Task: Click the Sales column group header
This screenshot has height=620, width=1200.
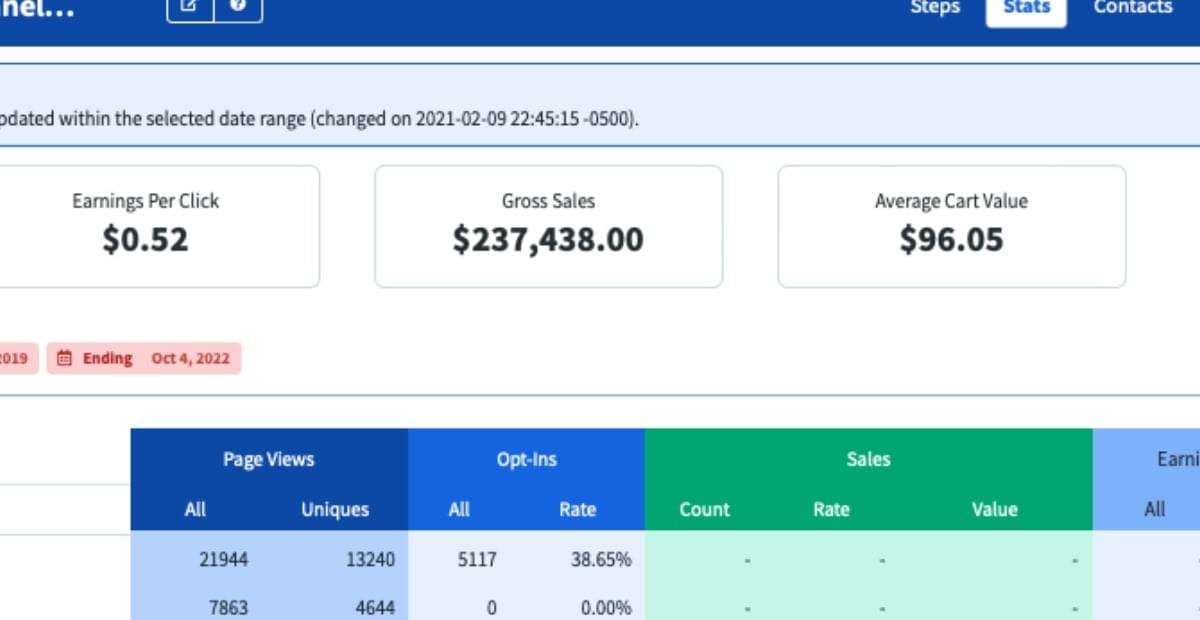Action: pos(868,459)
